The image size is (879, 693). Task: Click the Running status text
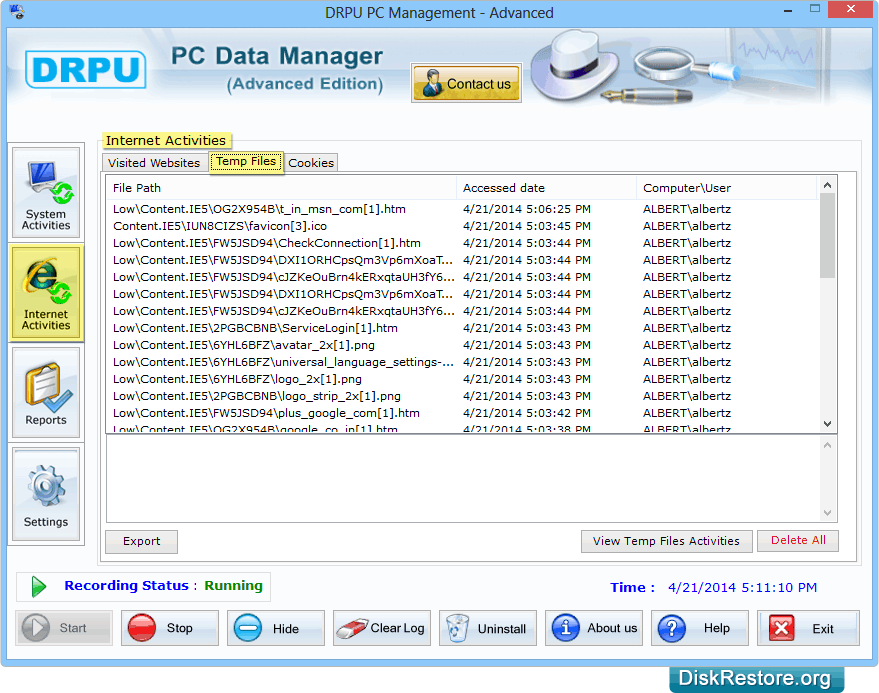pos(233,585)
